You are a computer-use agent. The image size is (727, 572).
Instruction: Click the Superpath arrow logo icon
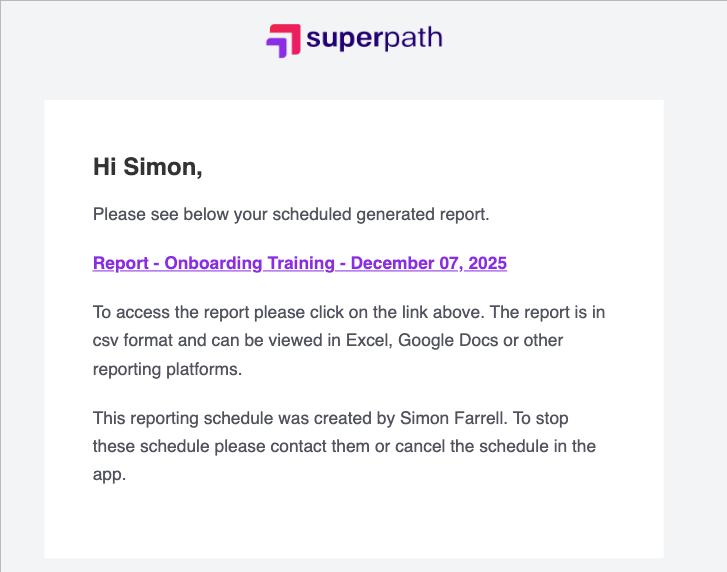point(284,40)
